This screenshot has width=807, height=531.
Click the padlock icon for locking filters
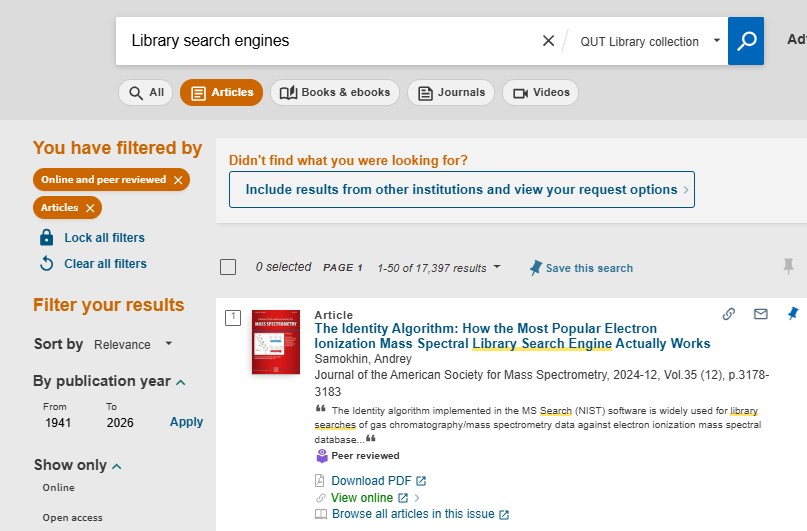click(x=46, y=237)
